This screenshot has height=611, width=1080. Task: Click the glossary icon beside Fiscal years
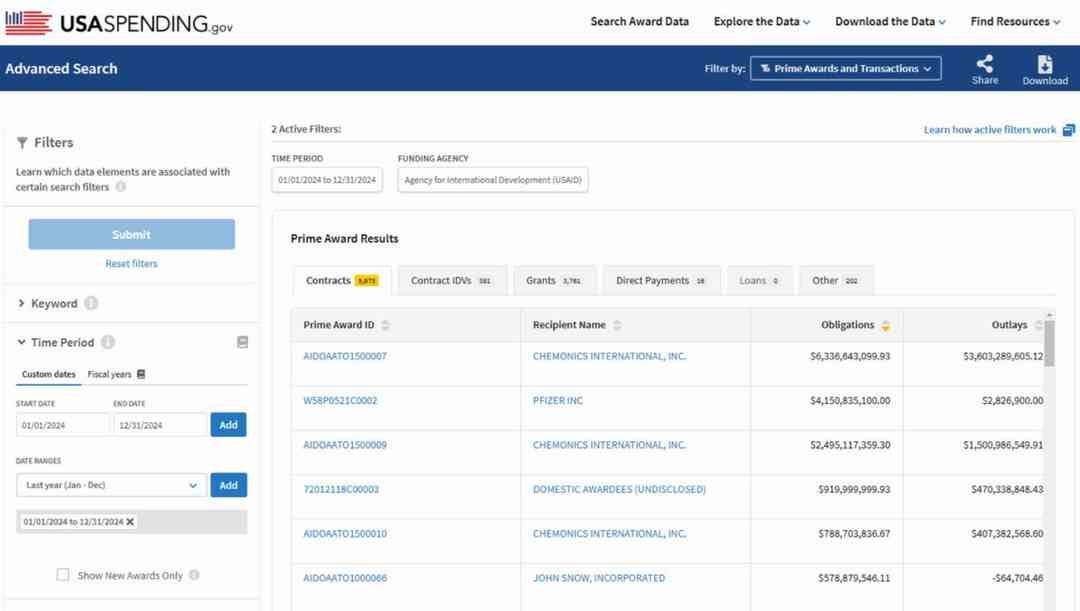[141, 374]
